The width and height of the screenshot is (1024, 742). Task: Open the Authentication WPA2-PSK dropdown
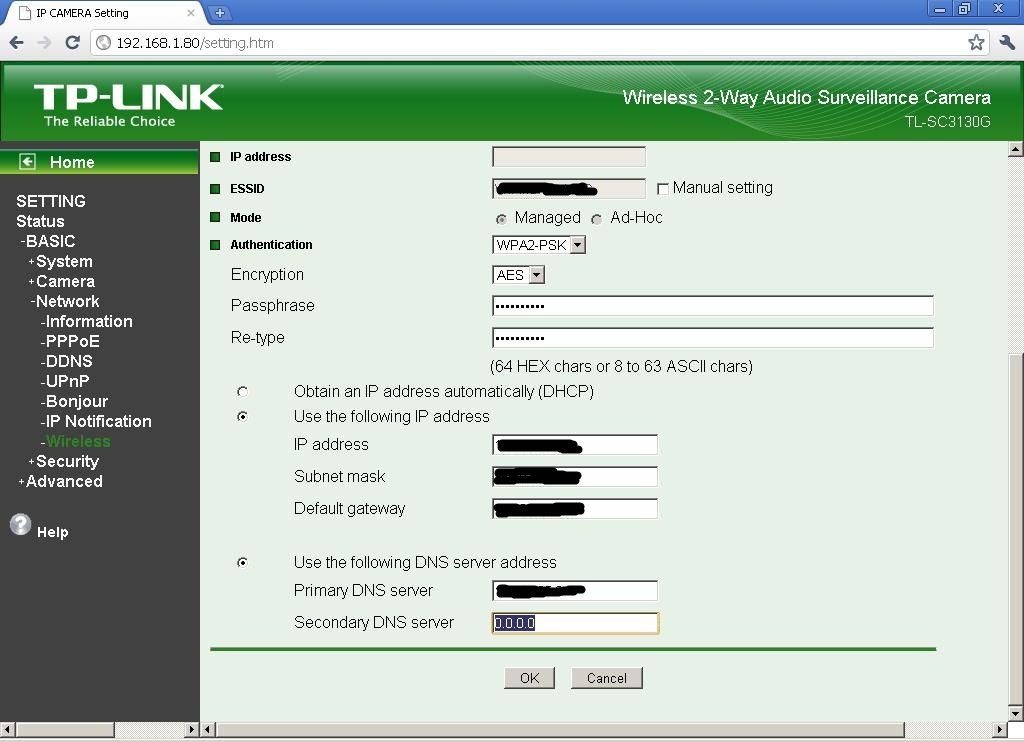pyautogui.click(x=539, y=245)
